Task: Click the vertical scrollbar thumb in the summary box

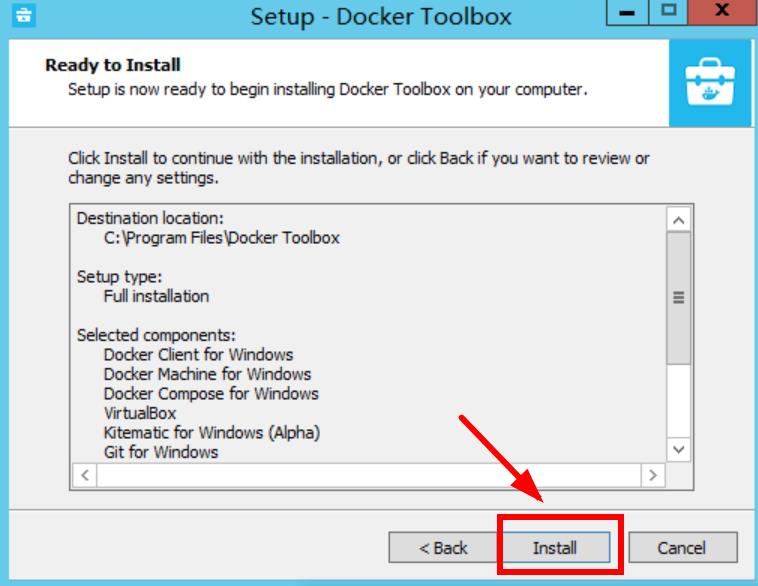Action: [678, 298]
